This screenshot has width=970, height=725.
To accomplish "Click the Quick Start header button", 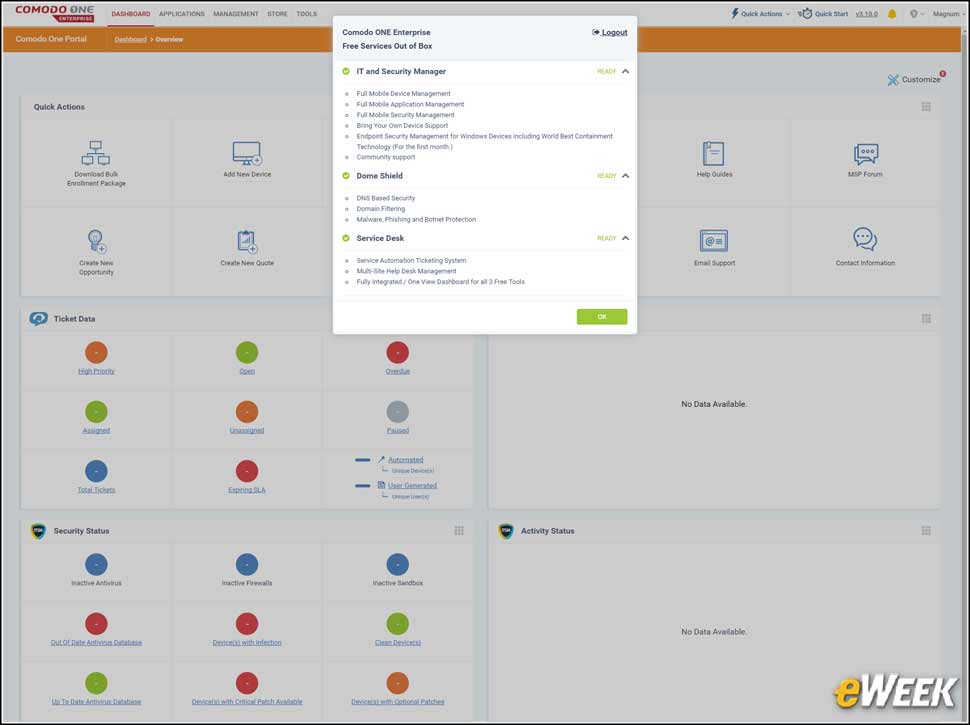I will (823, 14).
